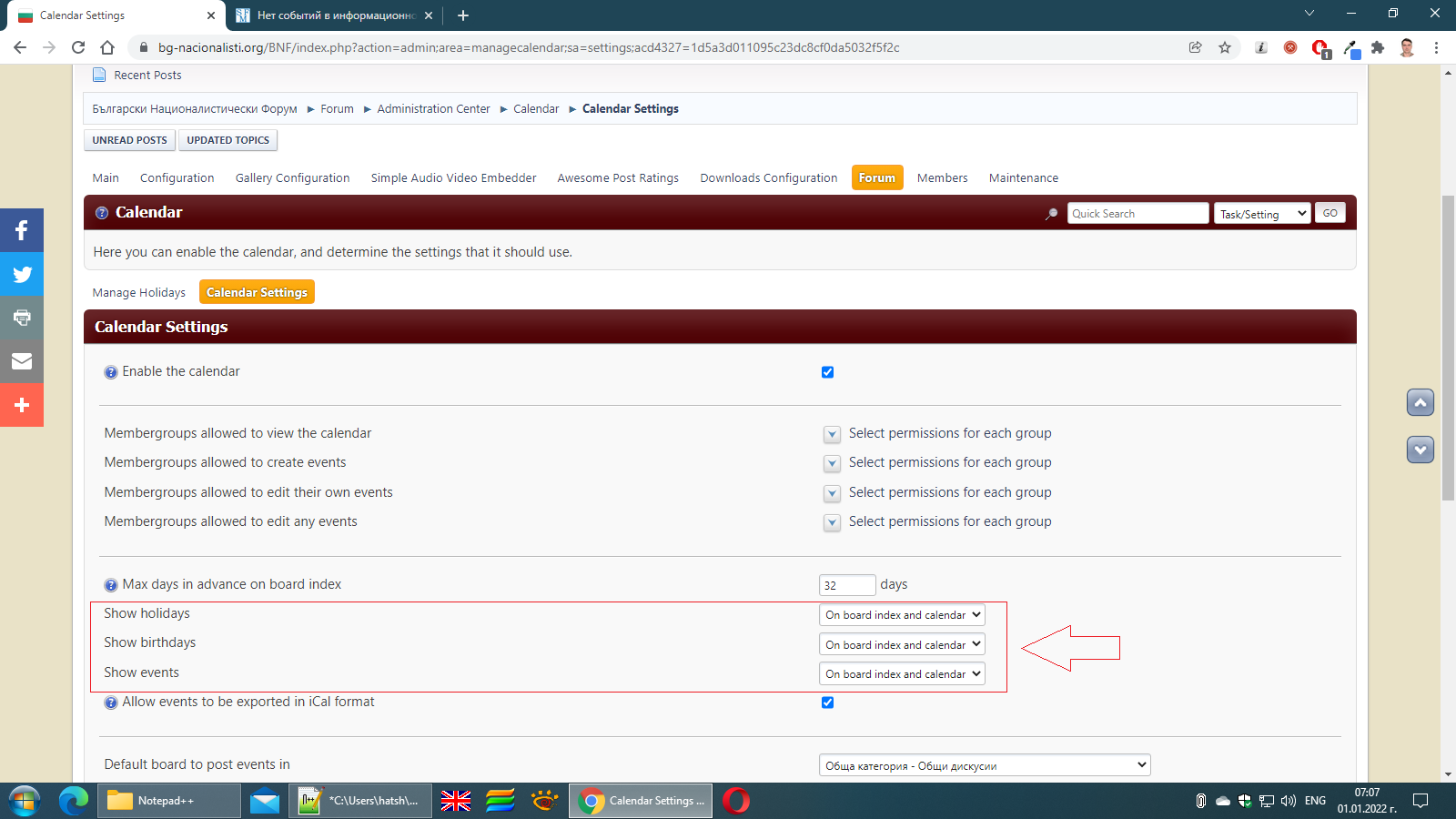
Task: Open new browser tab
Action: tap(463, 15)
